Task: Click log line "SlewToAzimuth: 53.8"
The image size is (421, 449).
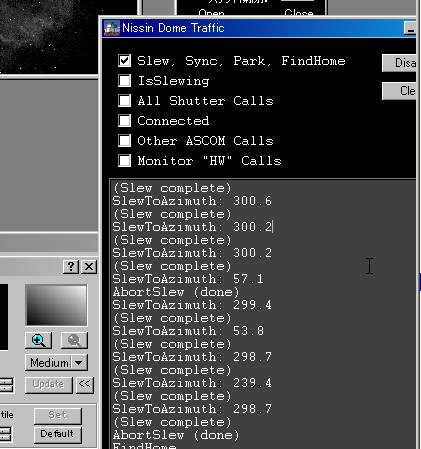Action: (x=188, y=331)
